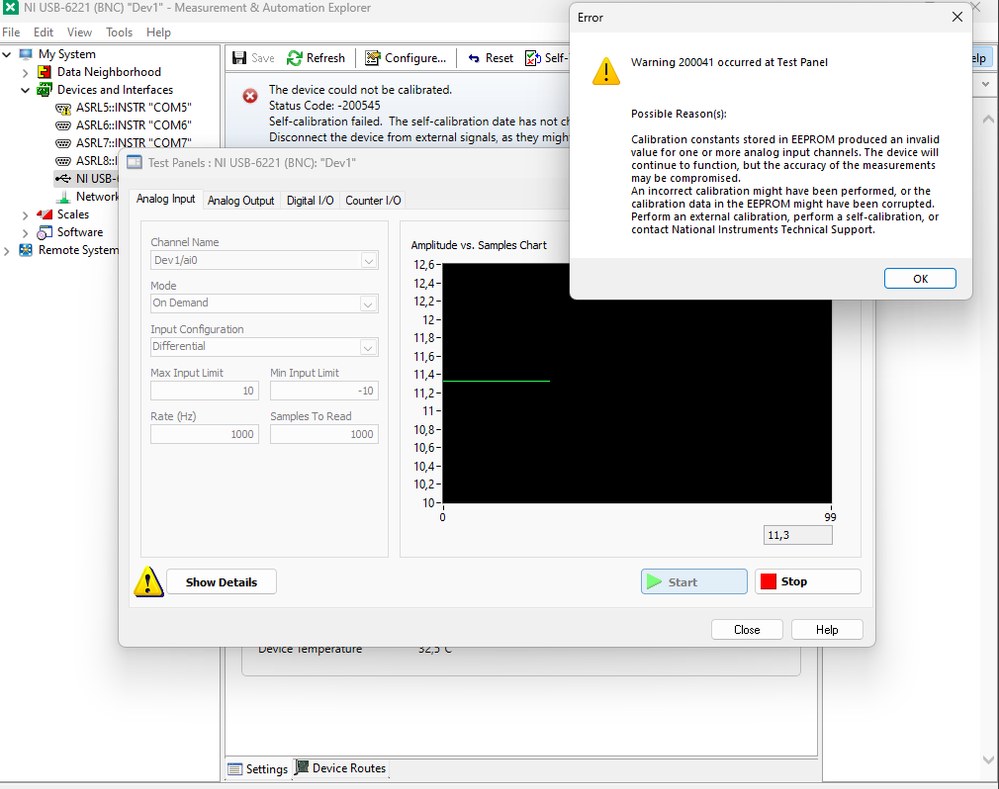Click the Samples To Read field

coord(324,434)
